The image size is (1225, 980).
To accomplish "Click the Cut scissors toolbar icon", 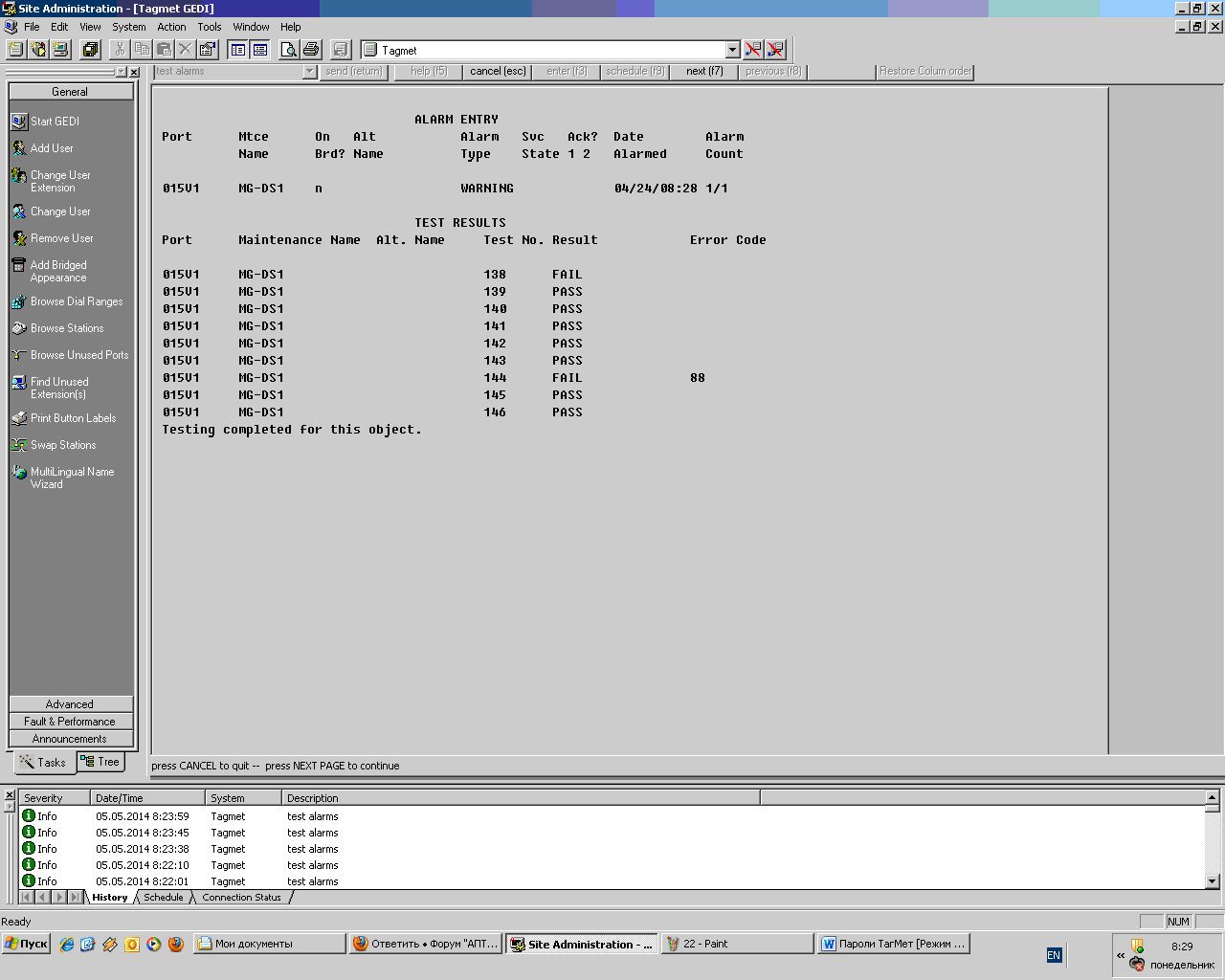I will (120, 49).
